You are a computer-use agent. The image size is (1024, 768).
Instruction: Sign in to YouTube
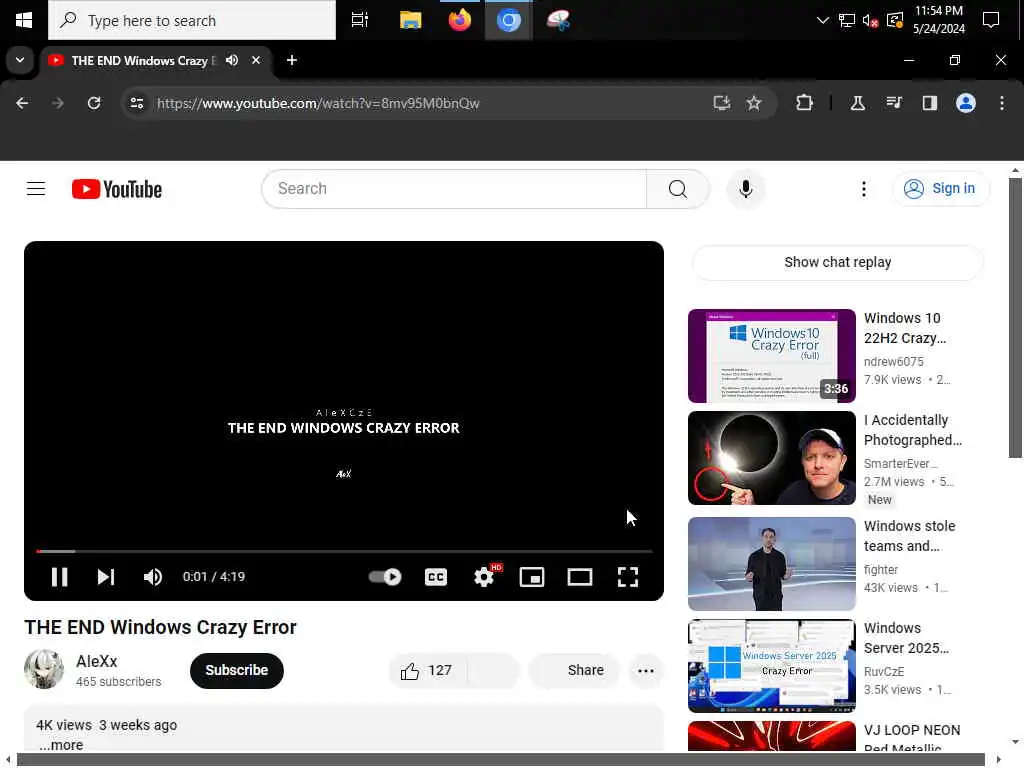pyautogui.click(x=940, y=189)
